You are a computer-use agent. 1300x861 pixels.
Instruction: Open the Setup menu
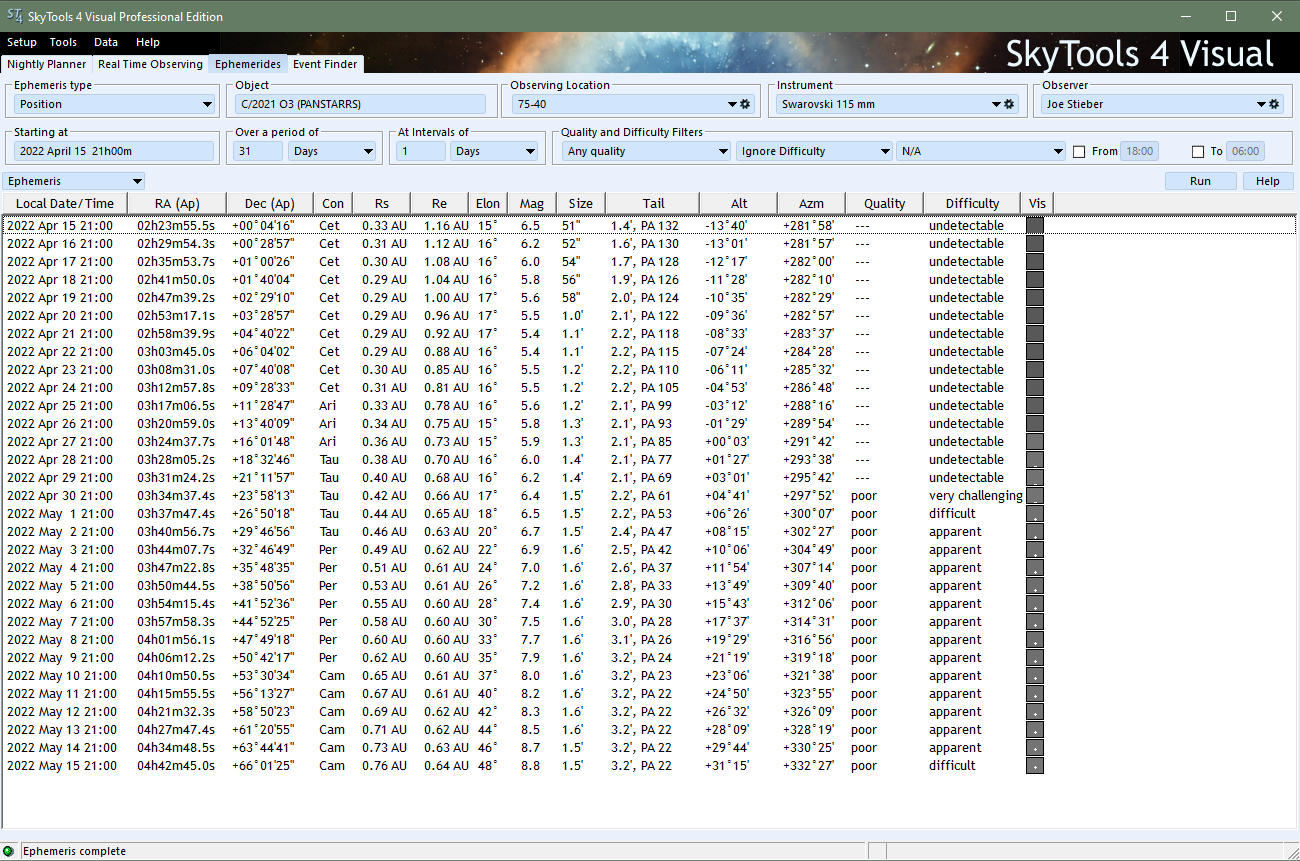(22, 42)
